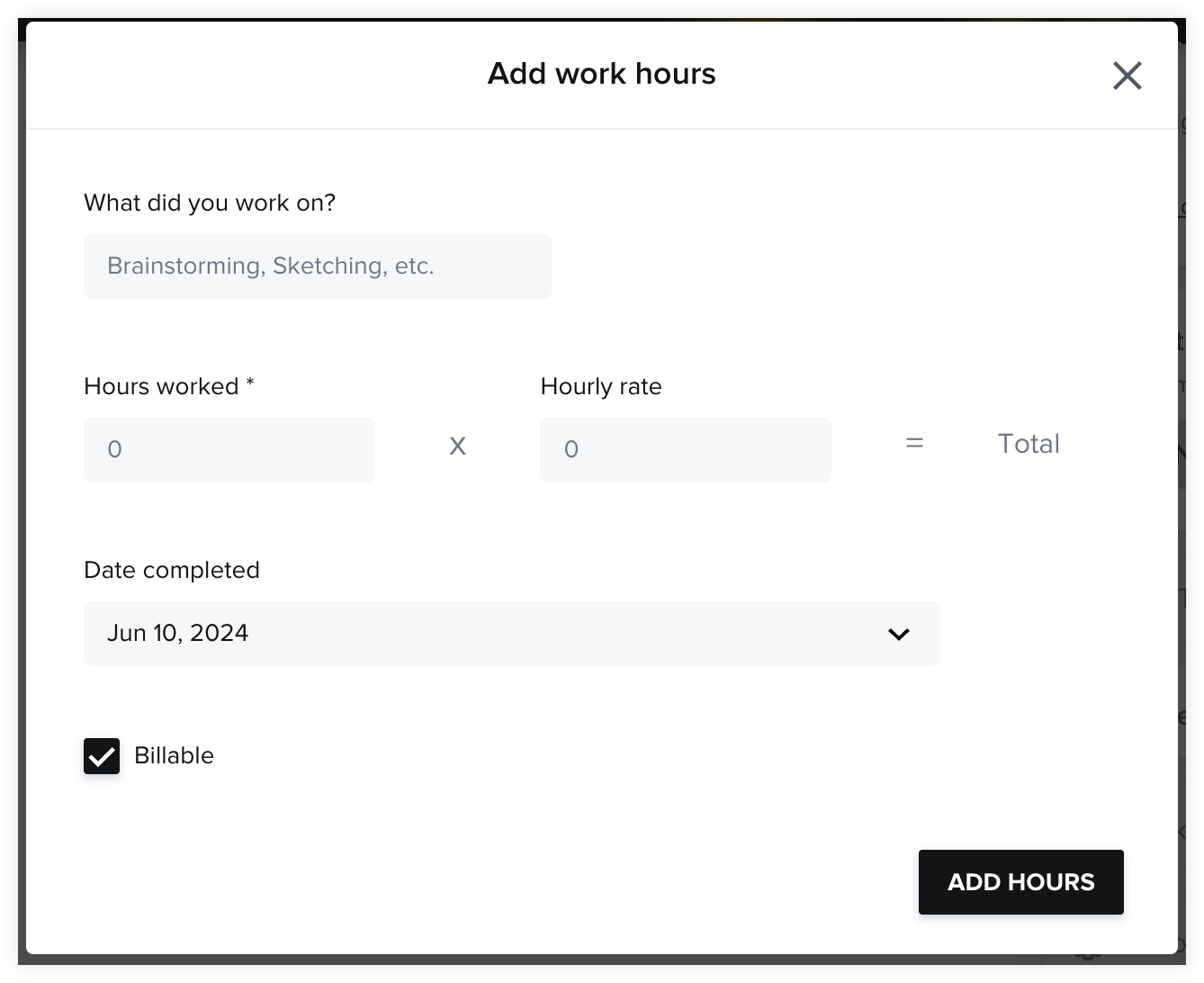Viewport: 1204px width, 983px height.
Task: Click the Total placeholder label
Action: [x=1028, y=443]
